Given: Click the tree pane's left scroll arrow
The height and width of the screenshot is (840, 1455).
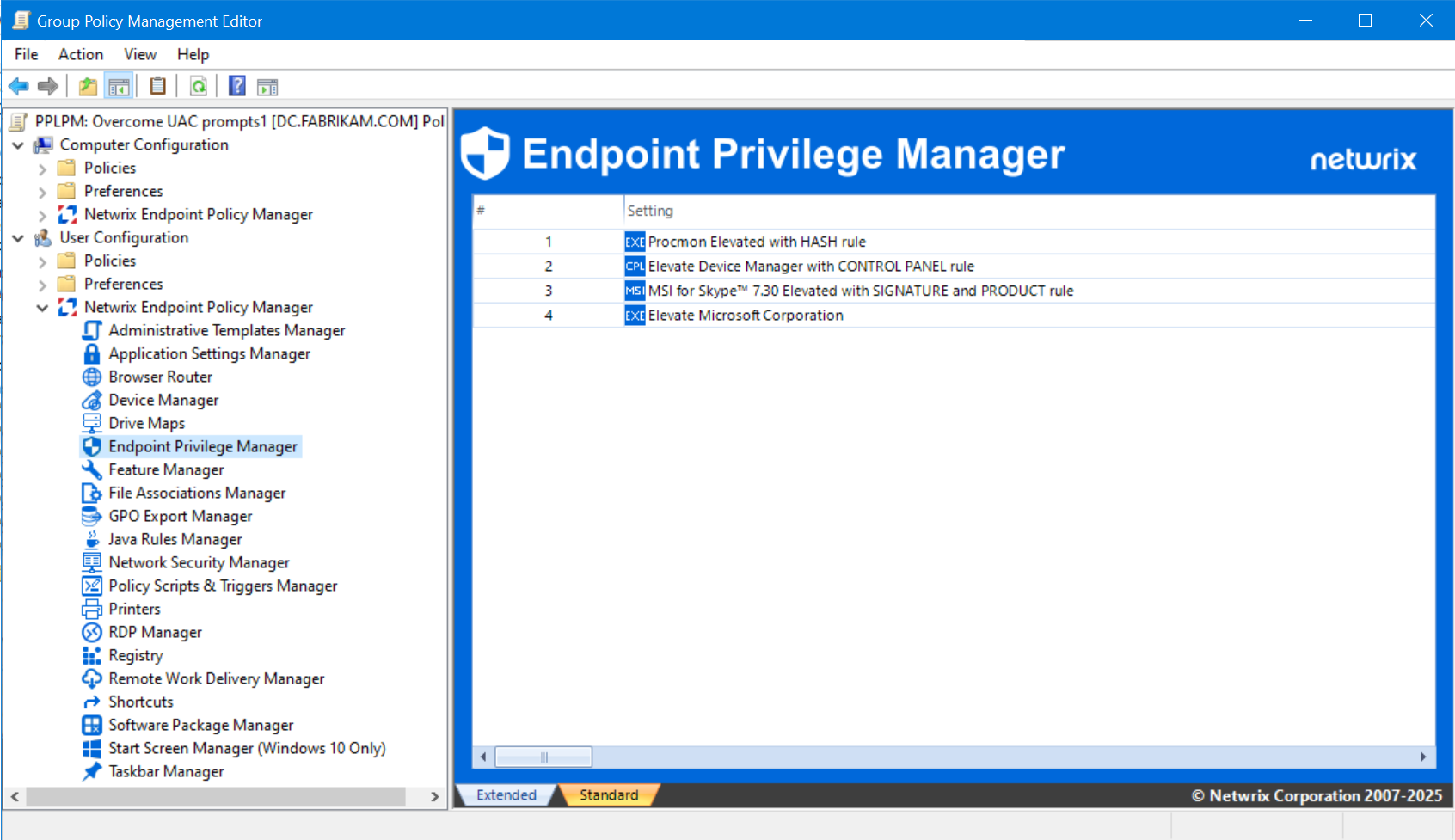Looking at the screenshot, I should (15, 797).
